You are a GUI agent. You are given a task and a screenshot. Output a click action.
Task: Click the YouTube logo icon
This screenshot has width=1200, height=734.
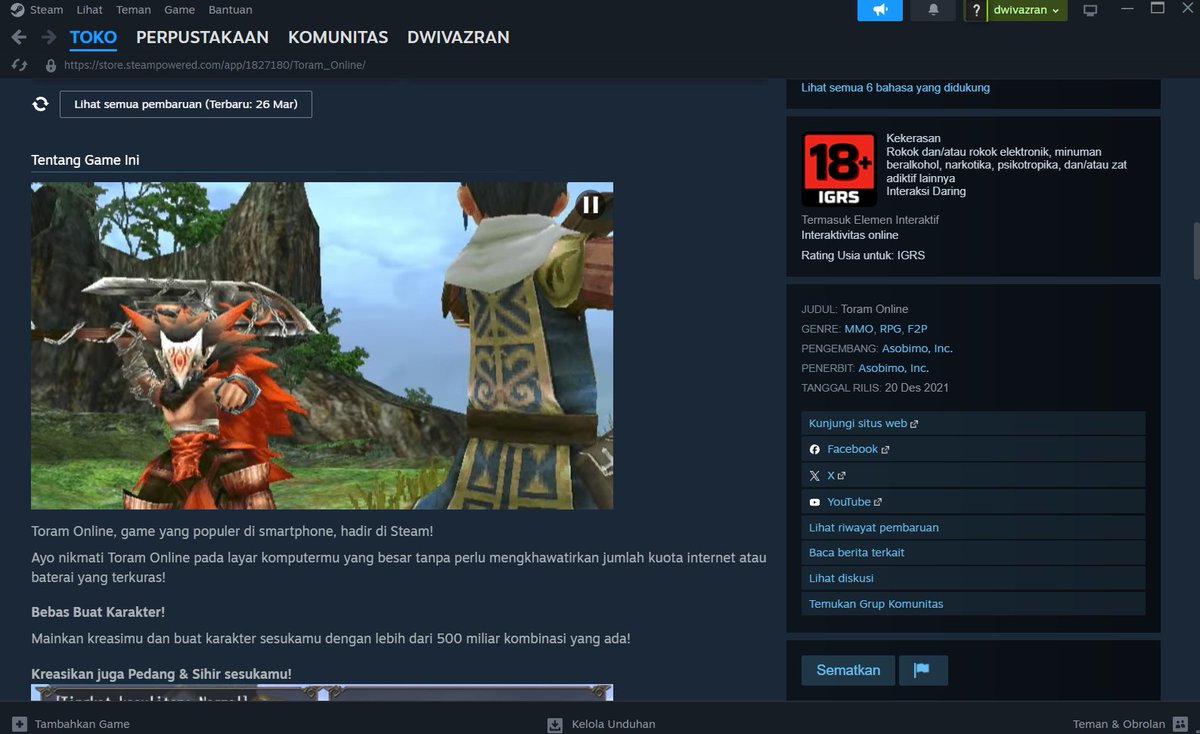(815, 502)
